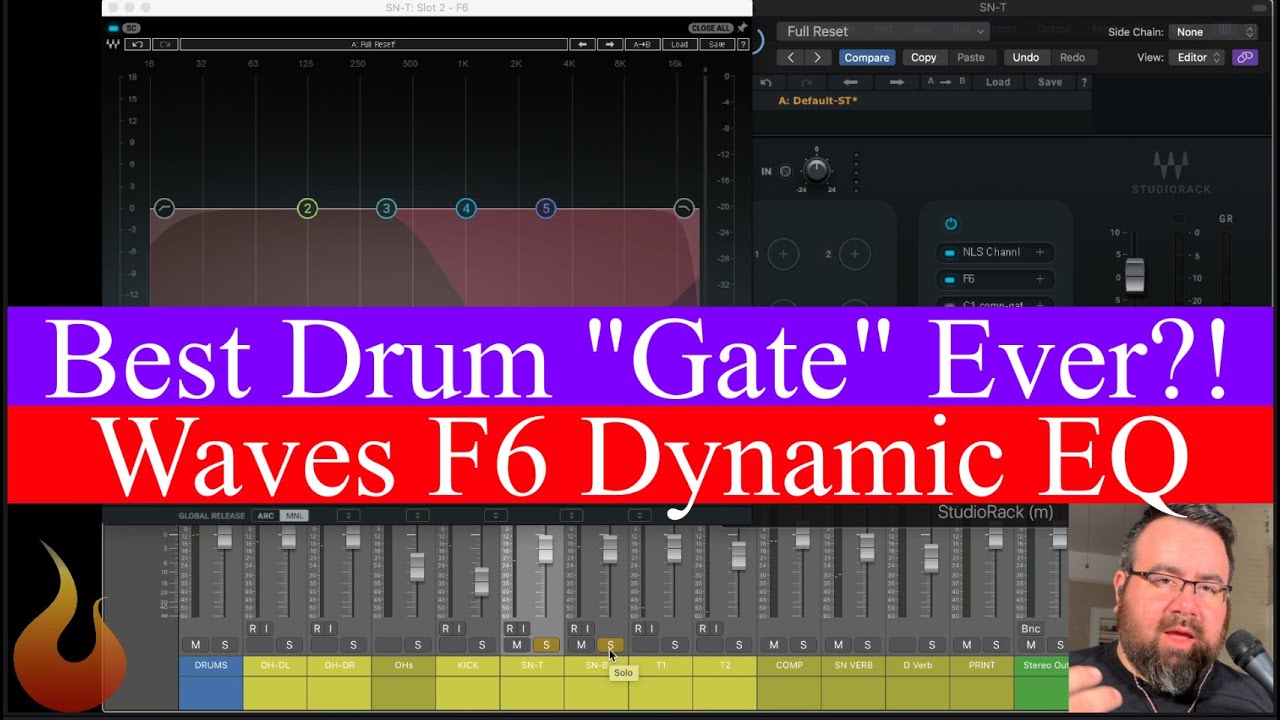Toggle the Compare button
The height and width of the screenshot is (720, 1280).
click(867, 57)
